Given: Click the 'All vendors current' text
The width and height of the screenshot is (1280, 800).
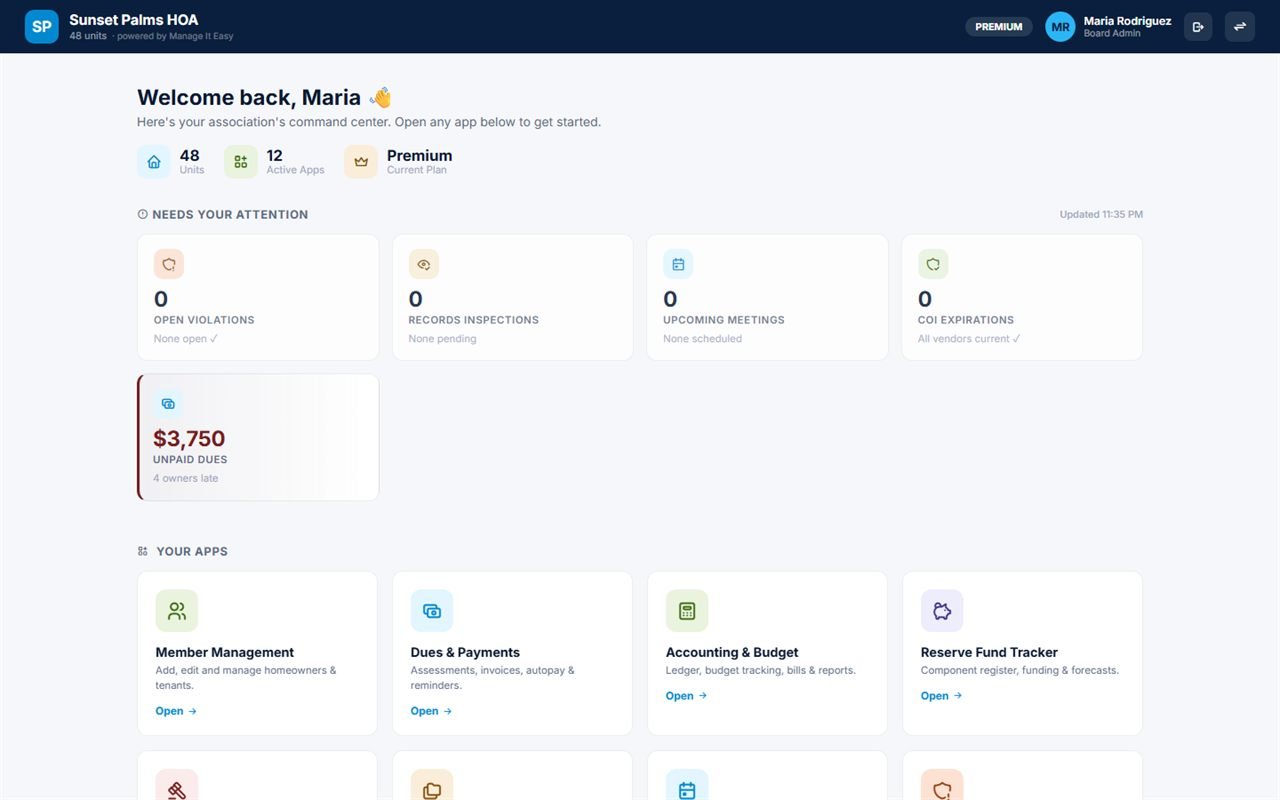Looking at the screenshot, I should (969, 339).
